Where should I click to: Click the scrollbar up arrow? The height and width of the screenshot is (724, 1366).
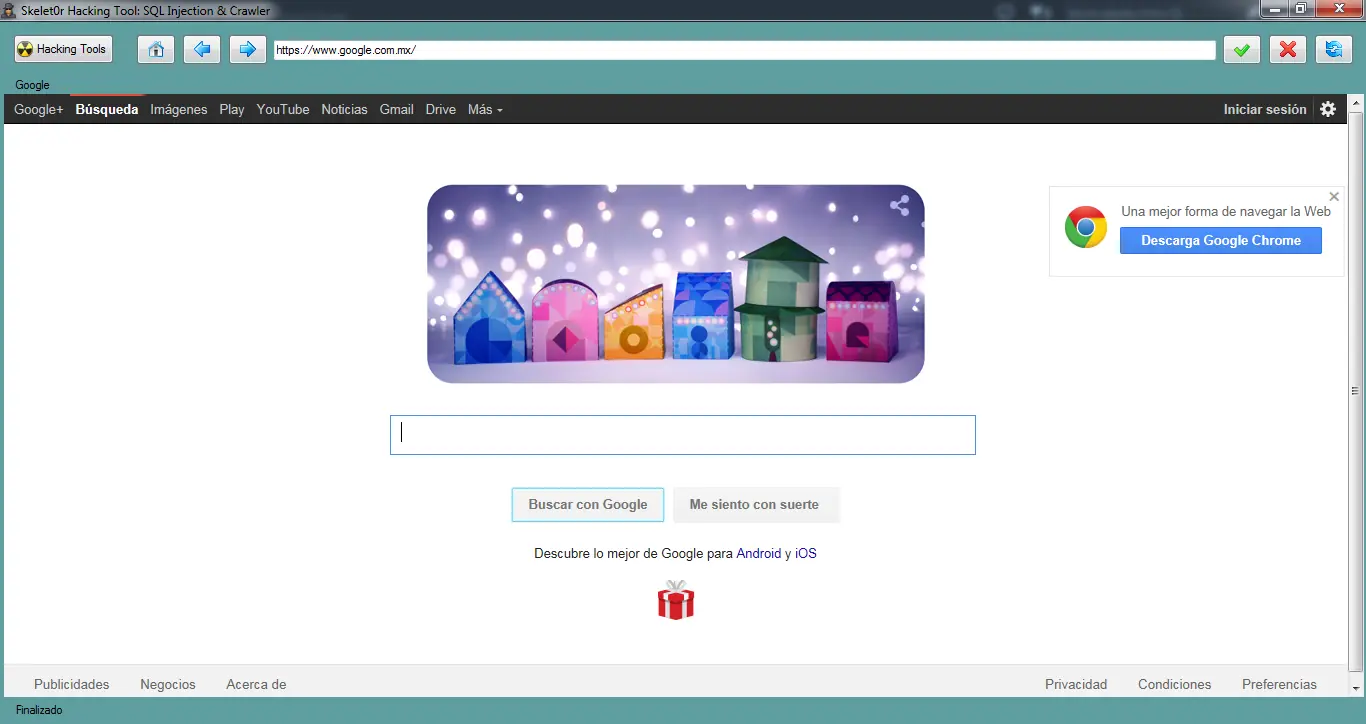click(1355, 102)
